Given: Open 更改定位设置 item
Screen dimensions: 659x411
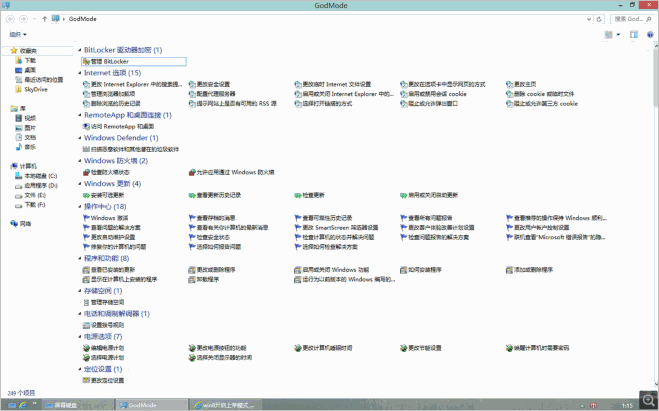Looking at the screenshot, I should point(103,380).
